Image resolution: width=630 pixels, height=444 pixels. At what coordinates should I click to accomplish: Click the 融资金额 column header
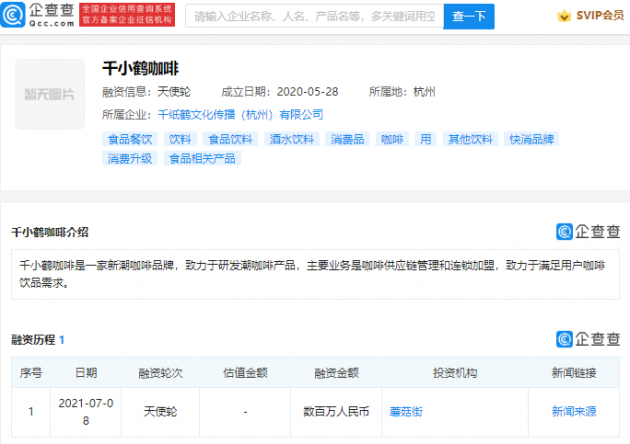(336, 373)
